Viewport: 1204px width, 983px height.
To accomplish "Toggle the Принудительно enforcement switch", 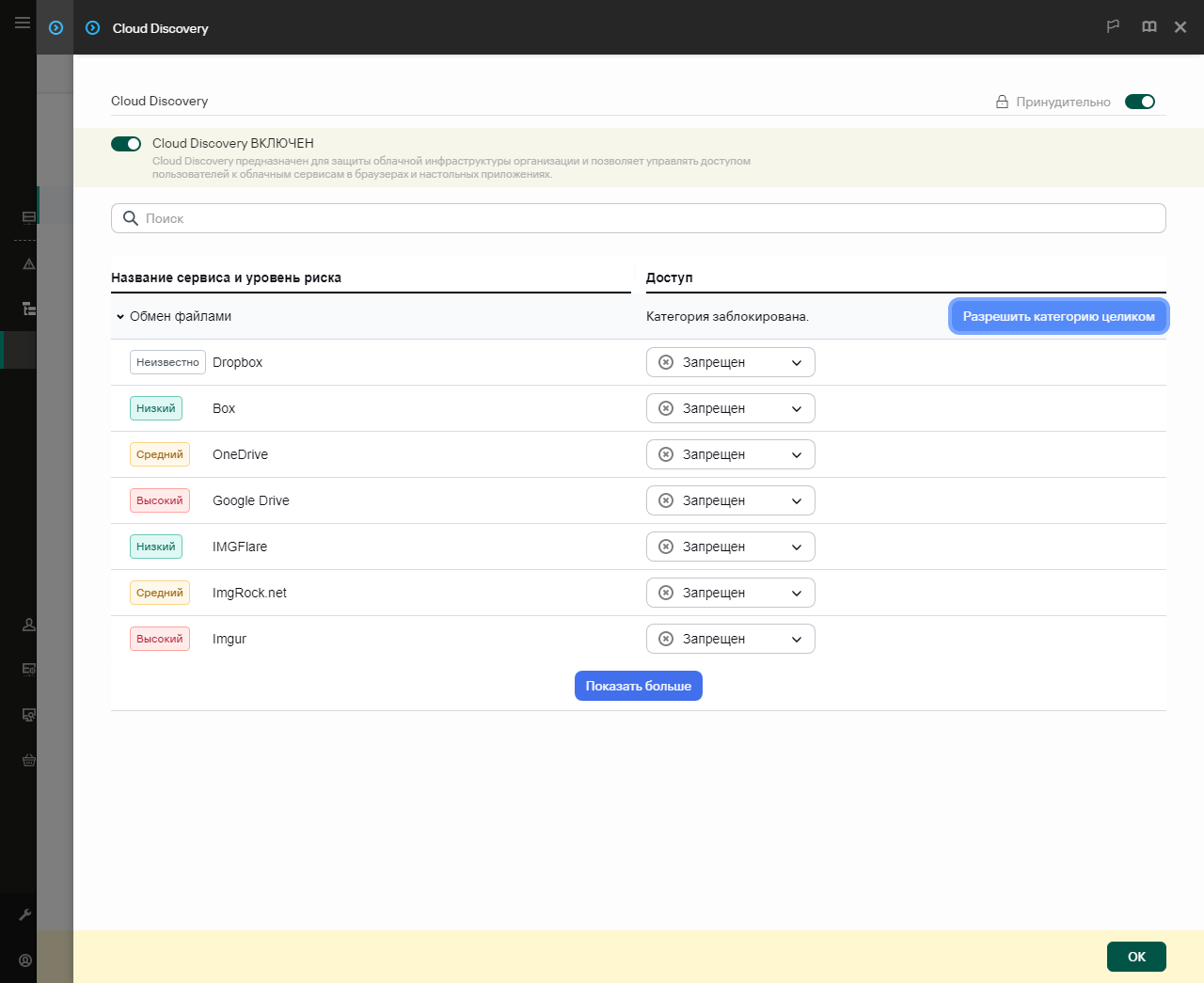I will tap(1140, 101).
